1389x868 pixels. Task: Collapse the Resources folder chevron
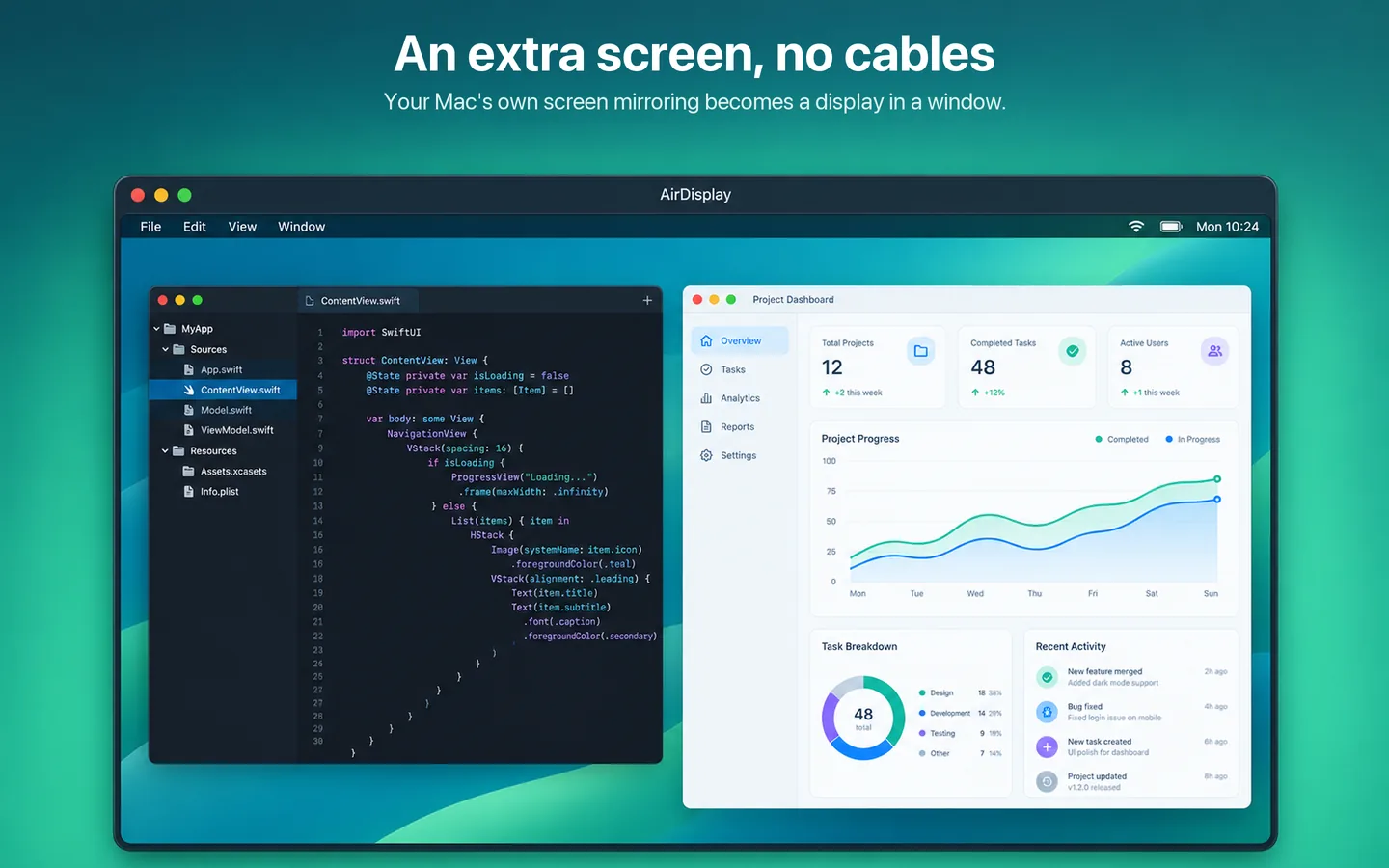(165, 450)
